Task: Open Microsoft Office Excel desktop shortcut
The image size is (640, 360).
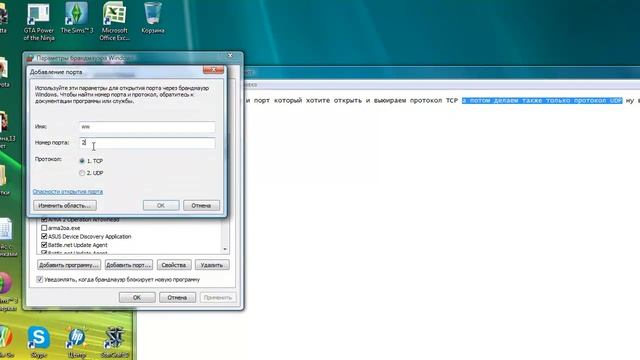Action: (x=114, y=21)
